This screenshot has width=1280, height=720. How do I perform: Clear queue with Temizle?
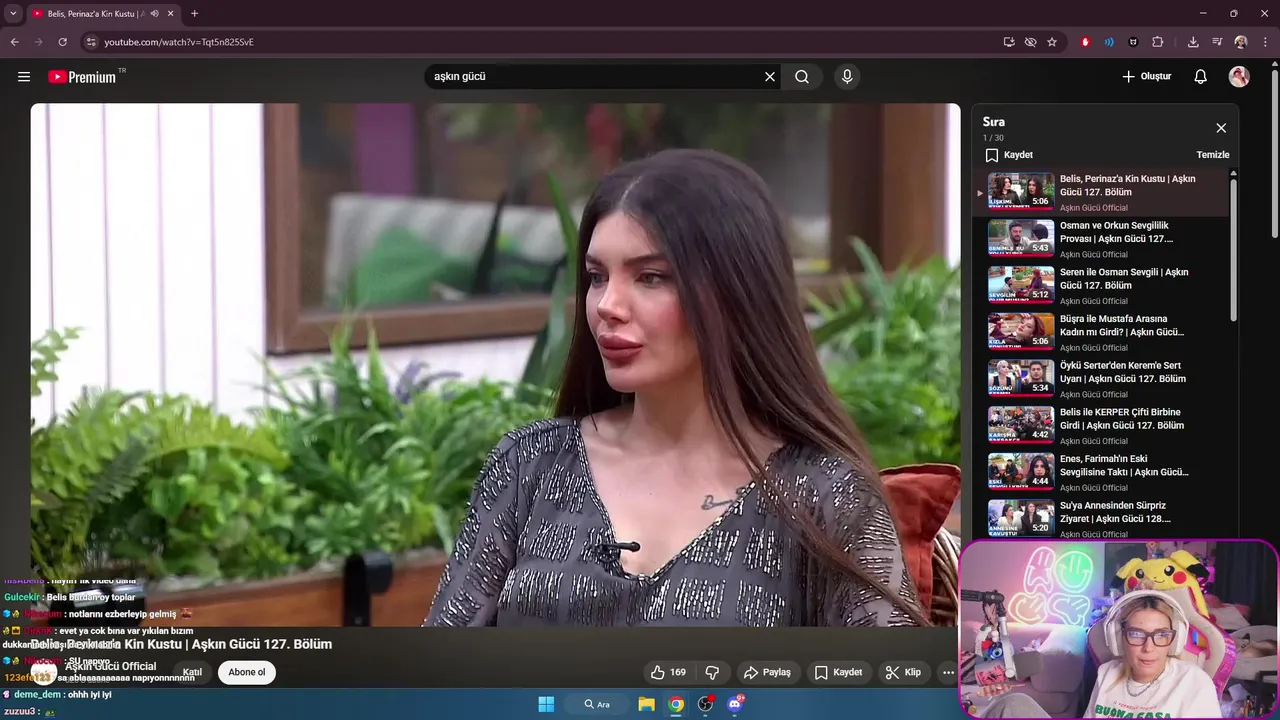(x=1213, y=155)
